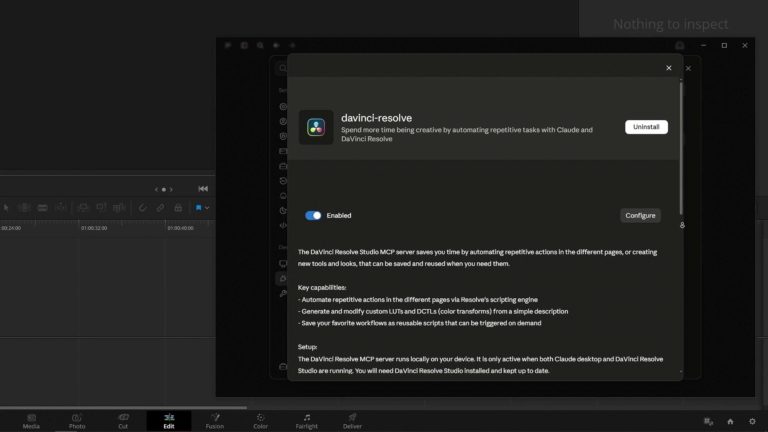
Task: Open the flag color dropdown arrow
Action: (207, 208)
